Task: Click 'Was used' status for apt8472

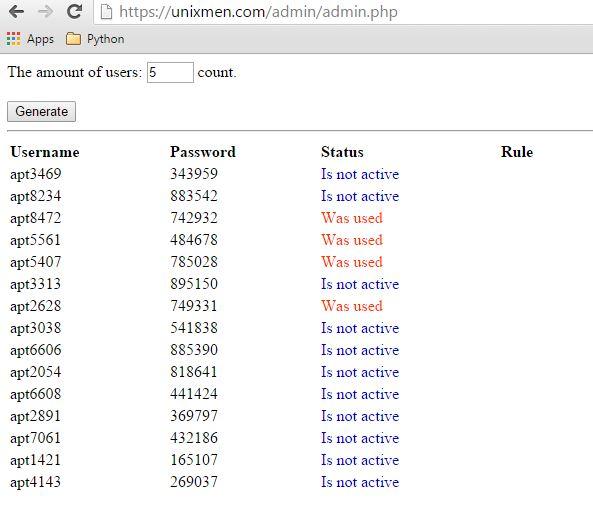Action: [352, 218]
